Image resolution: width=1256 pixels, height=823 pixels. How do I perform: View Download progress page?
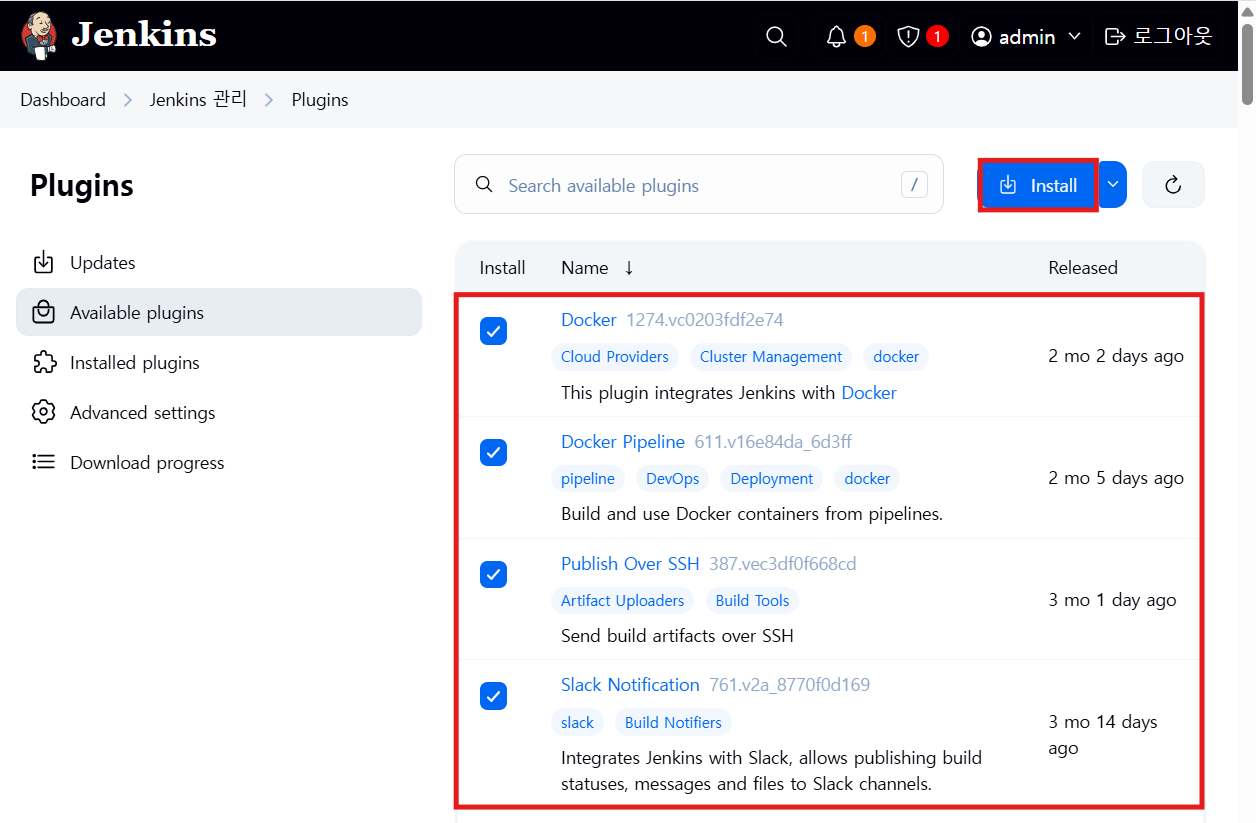point(219,463)
